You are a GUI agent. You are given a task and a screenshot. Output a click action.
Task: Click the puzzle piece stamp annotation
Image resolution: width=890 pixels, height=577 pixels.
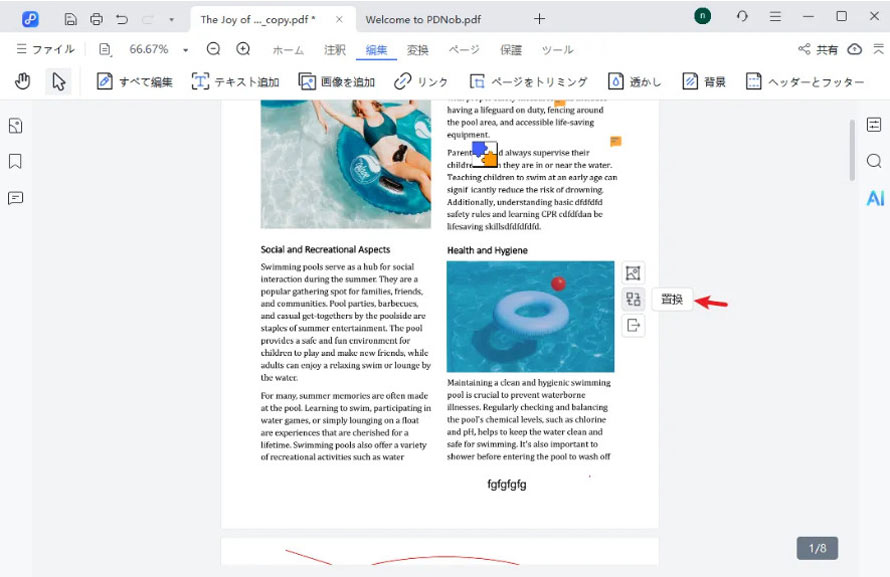(x=485, y=154)
